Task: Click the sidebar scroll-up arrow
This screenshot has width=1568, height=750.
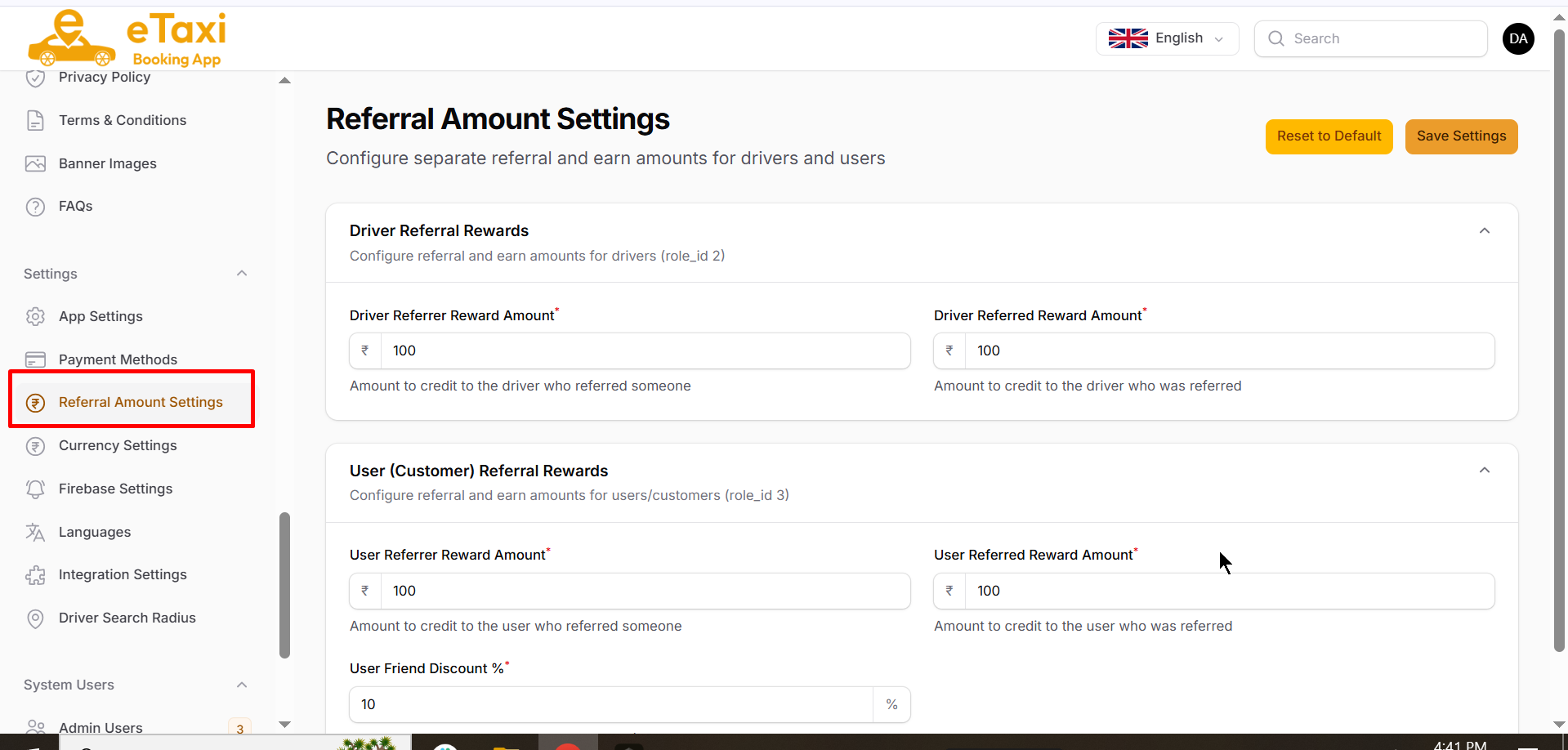Action: (x=284, y=80)
